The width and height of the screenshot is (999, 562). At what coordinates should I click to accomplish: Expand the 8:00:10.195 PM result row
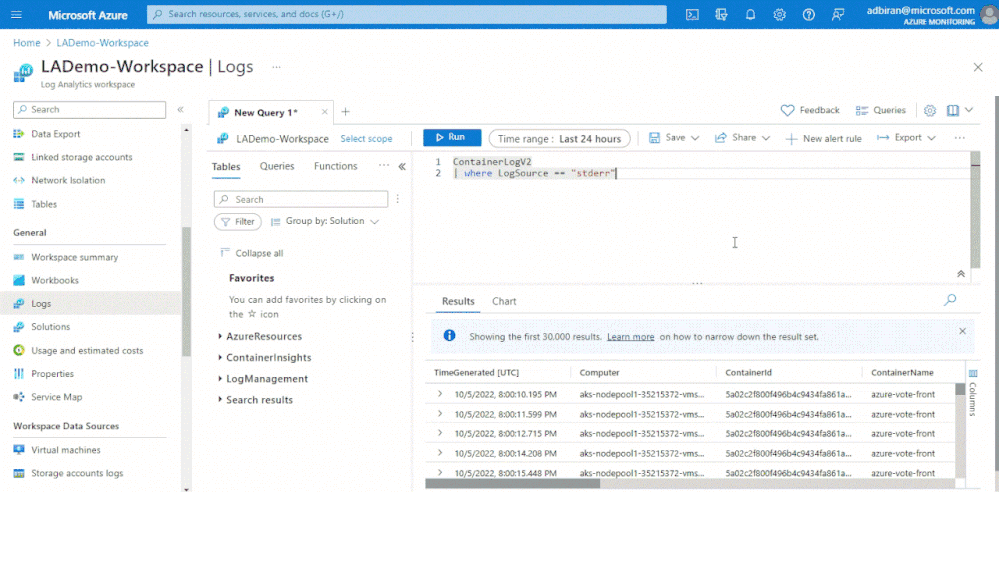point(440,394)
